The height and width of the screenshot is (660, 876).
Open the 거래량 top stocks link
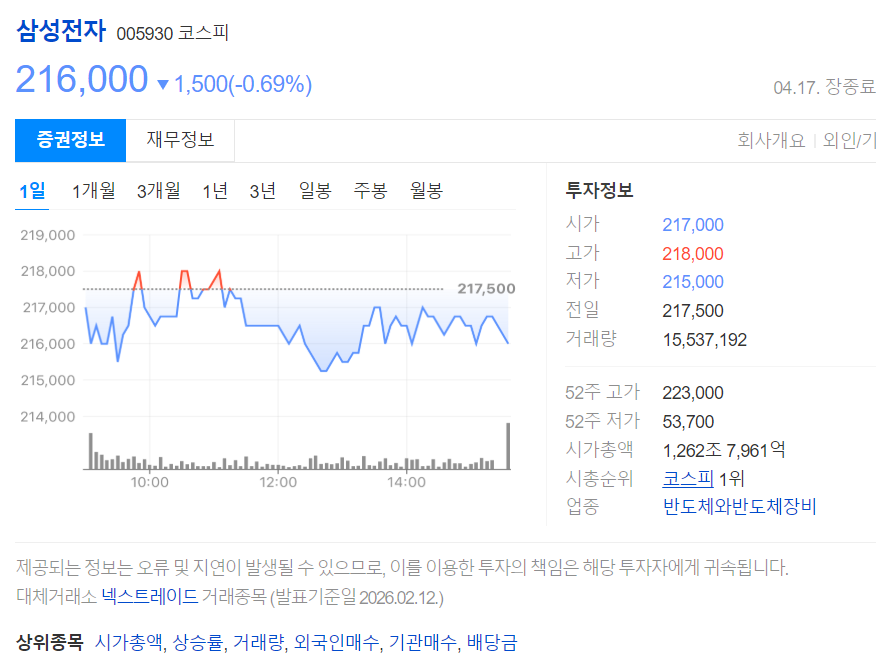pos(259,642)
